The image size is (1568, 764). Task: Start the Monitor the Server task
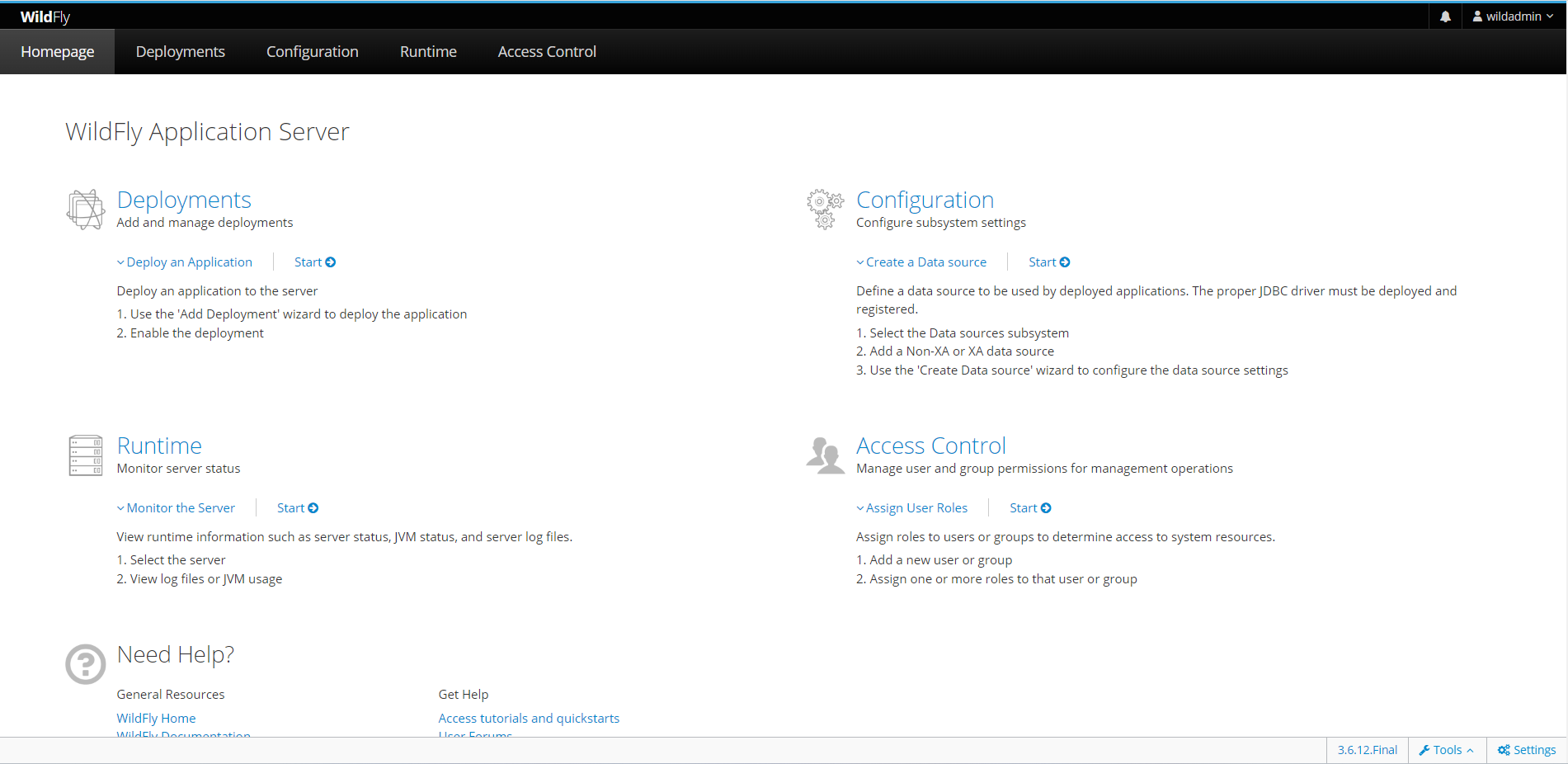[298, 508]
